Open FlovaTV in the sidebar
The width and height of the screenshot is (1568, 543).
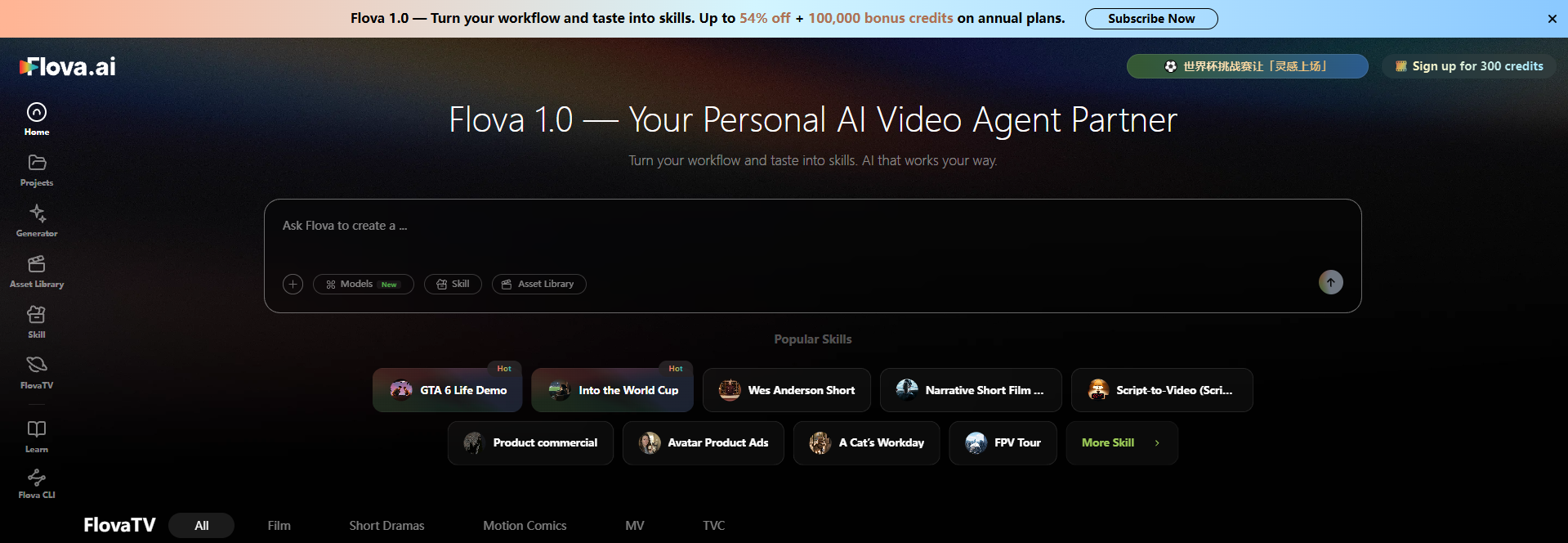click(37, 373)
